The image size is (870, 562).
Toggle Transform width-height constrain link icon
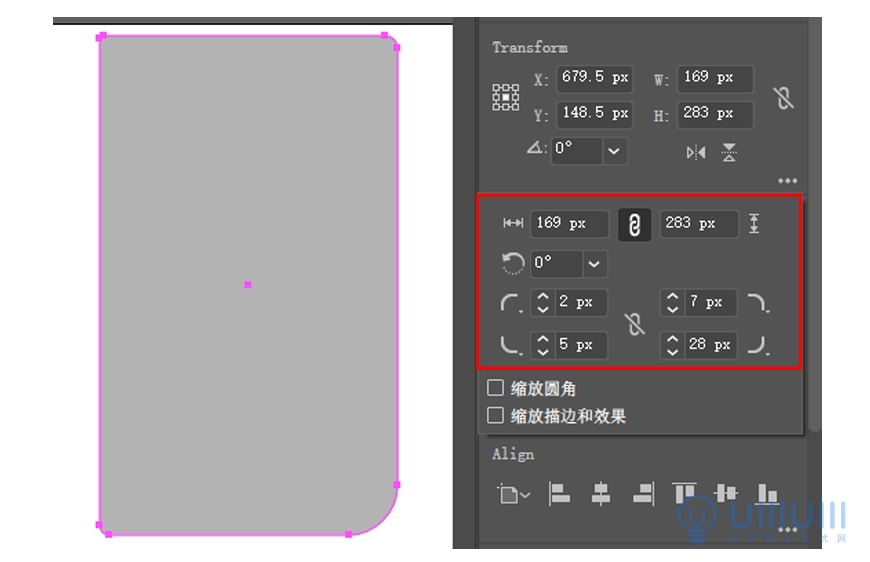click(783, 98)
